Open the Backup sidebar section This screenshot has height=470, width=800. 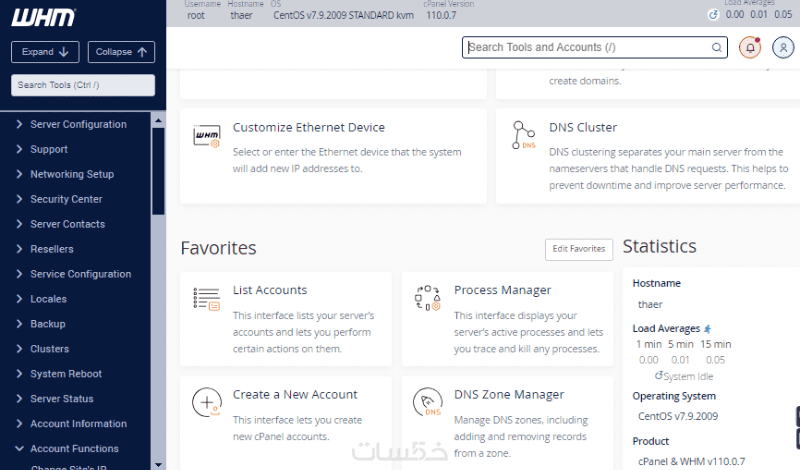click(47, 324)
